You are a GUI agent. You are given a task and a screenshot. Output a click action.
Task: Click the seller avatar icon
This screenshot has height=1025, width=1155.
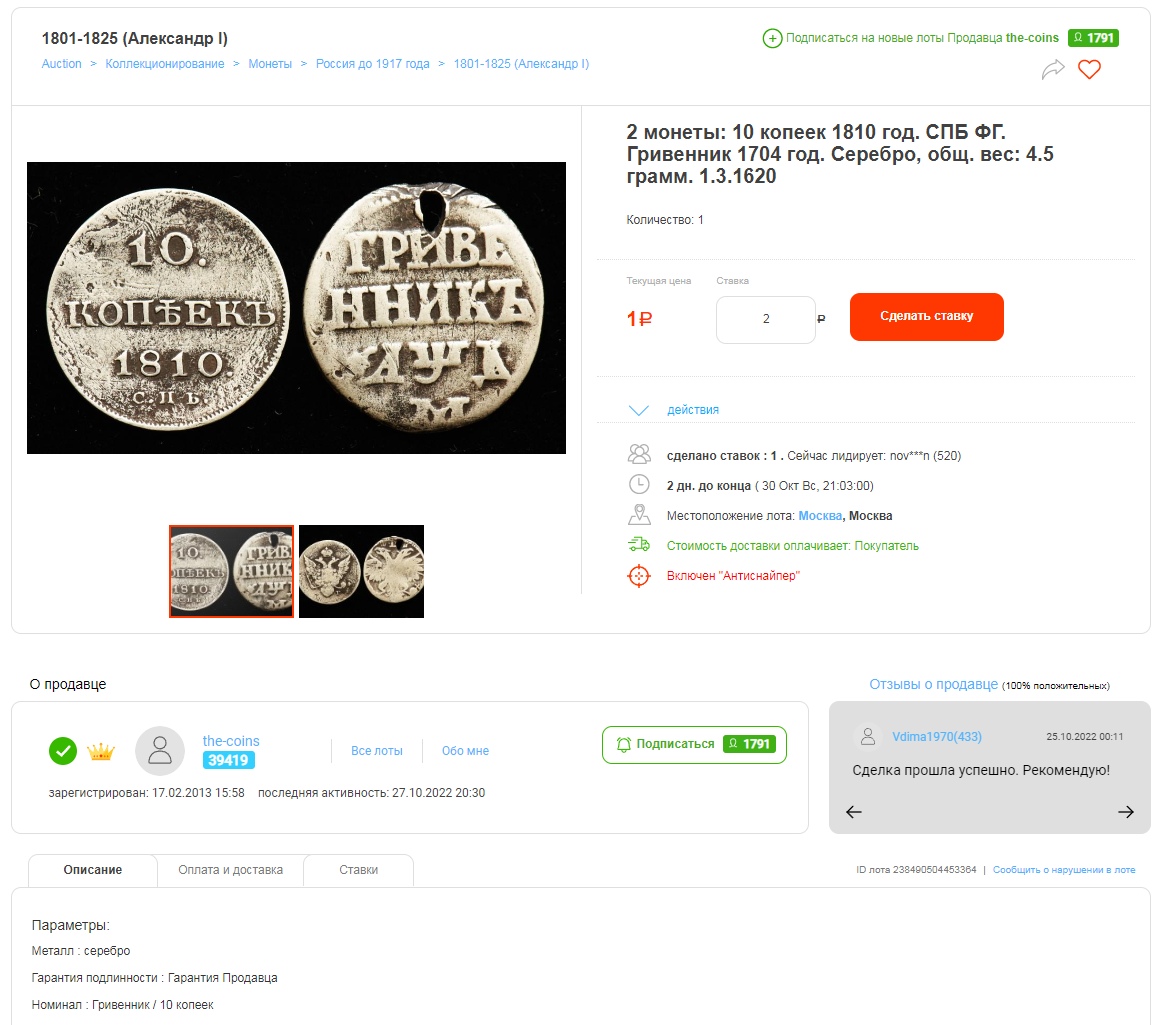pos(160,751)
